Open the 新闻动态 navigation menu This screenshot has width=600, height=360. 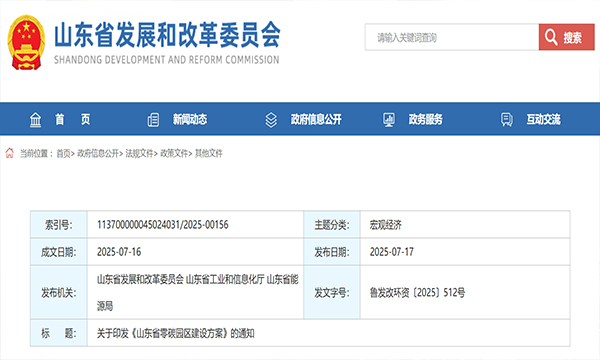pyautogui.click(x=190, y=119)
